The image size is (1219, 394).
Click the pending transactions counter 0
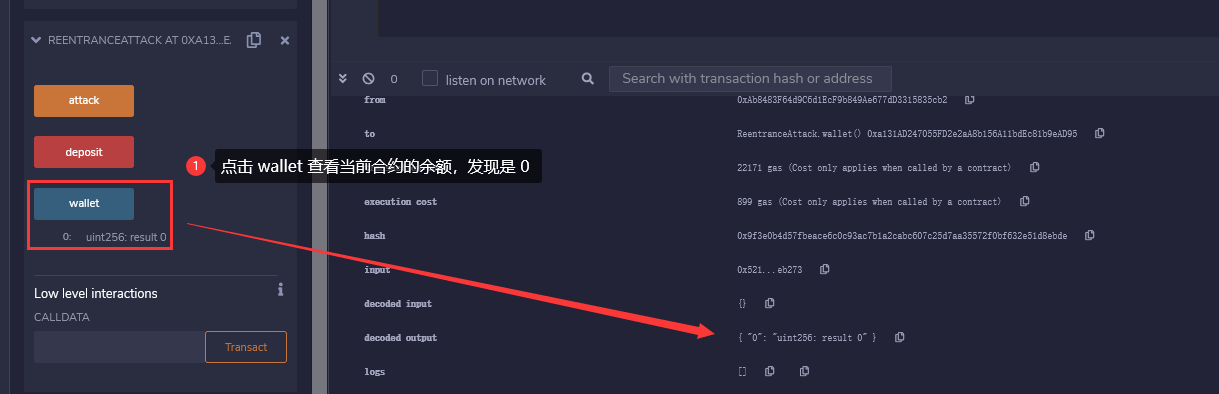pos(394,78)
